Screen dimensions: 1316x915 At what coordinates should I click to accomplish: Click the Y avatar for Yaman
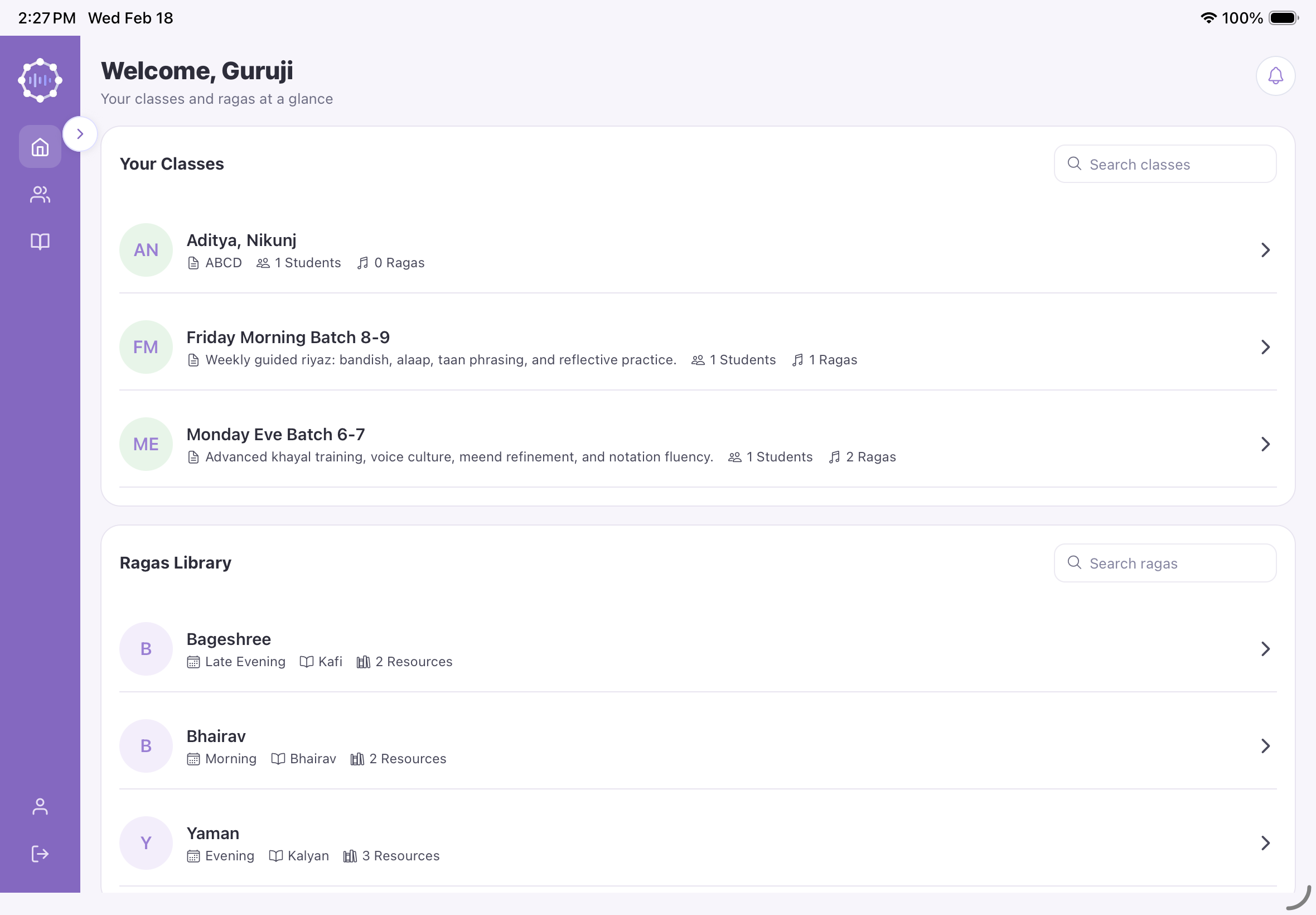[146, 843]
